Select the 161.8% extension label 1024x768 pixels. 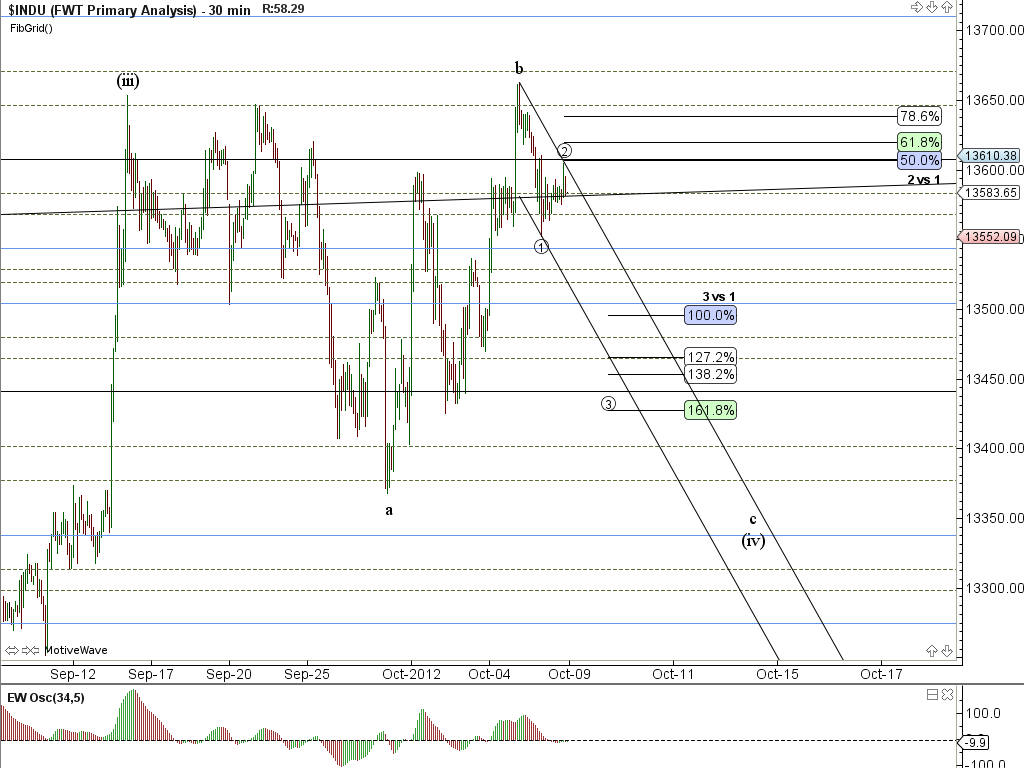711,410
